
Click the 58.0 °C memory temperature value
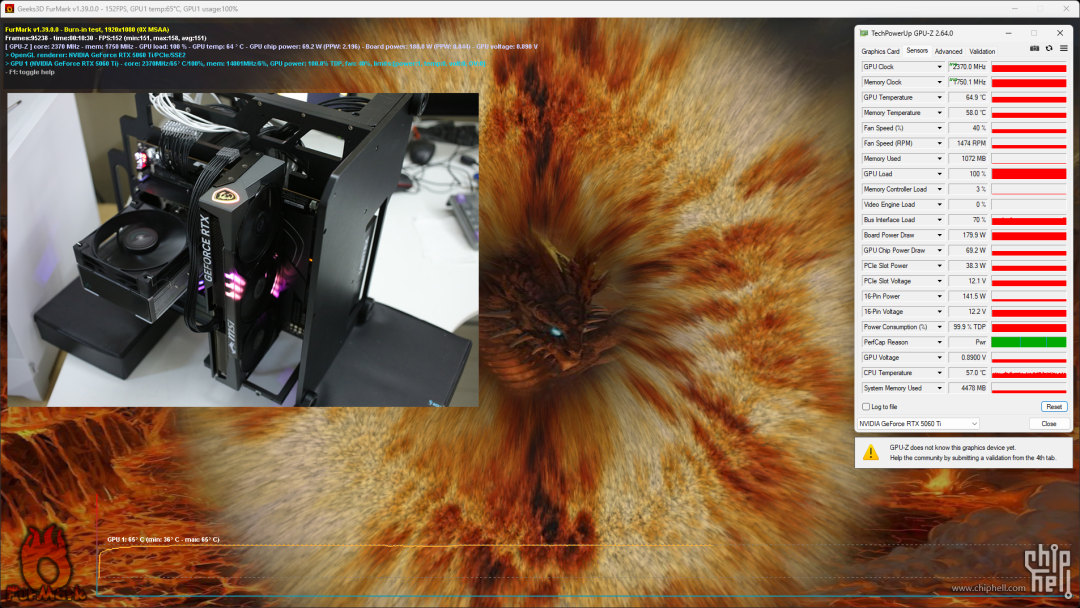(x=968, y=113)
